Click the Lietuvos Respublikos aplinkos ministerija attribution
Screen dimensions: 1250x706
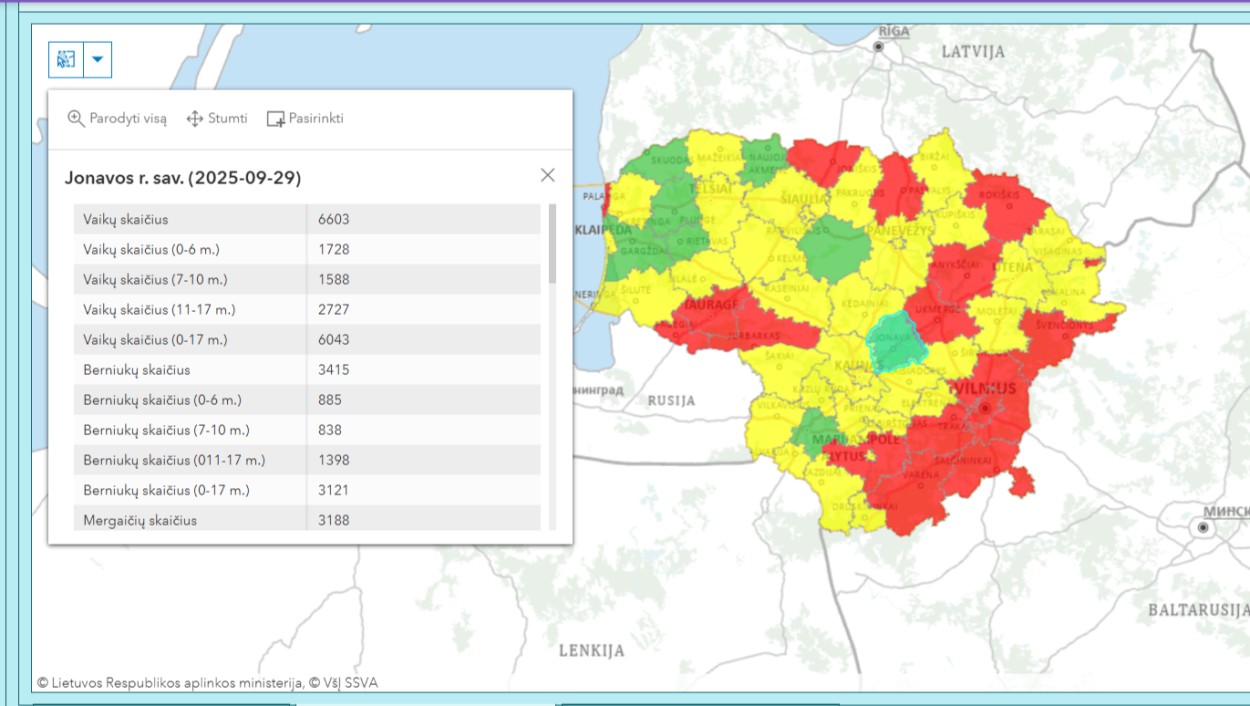coord(170,683)
